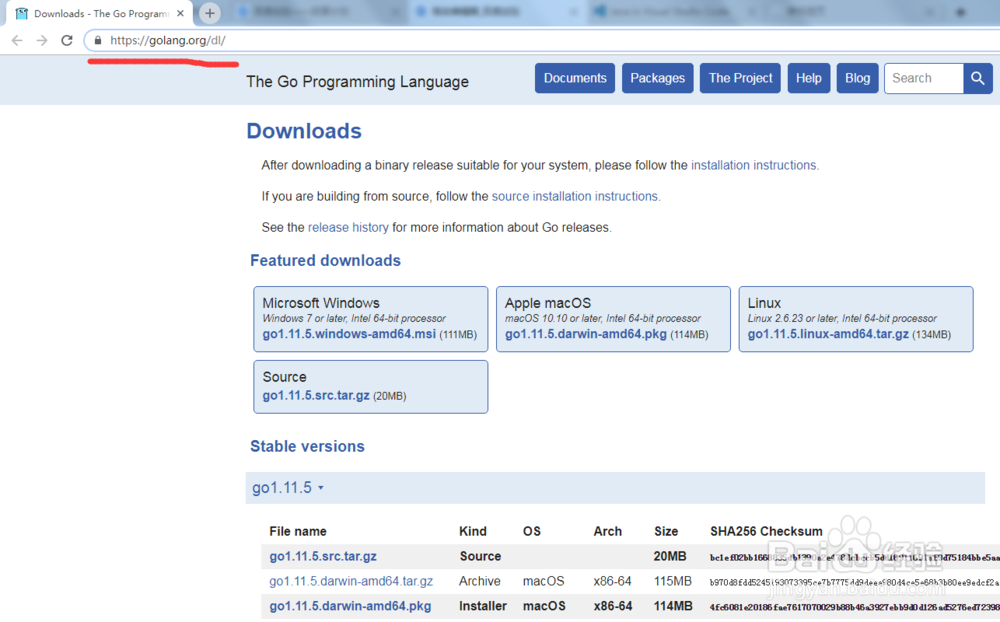Click the padlock site security icon
The height and width of the screenshot is (622, 1000).
(98, 40)
